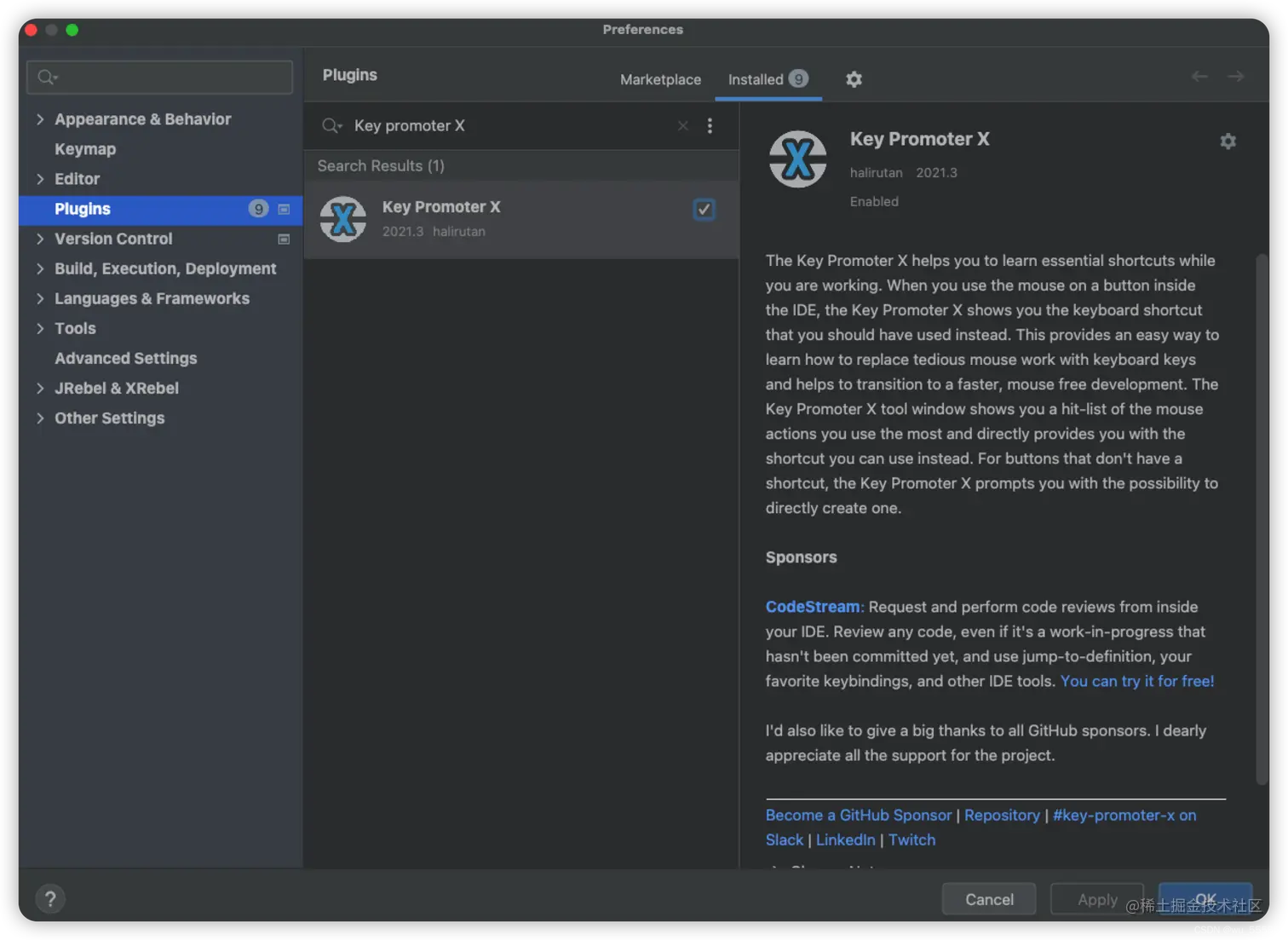Image resolution: width=1288 pixels, height=940 pixels.
Task: Expand JRebel & XRebel section
Action: point(40,388)
